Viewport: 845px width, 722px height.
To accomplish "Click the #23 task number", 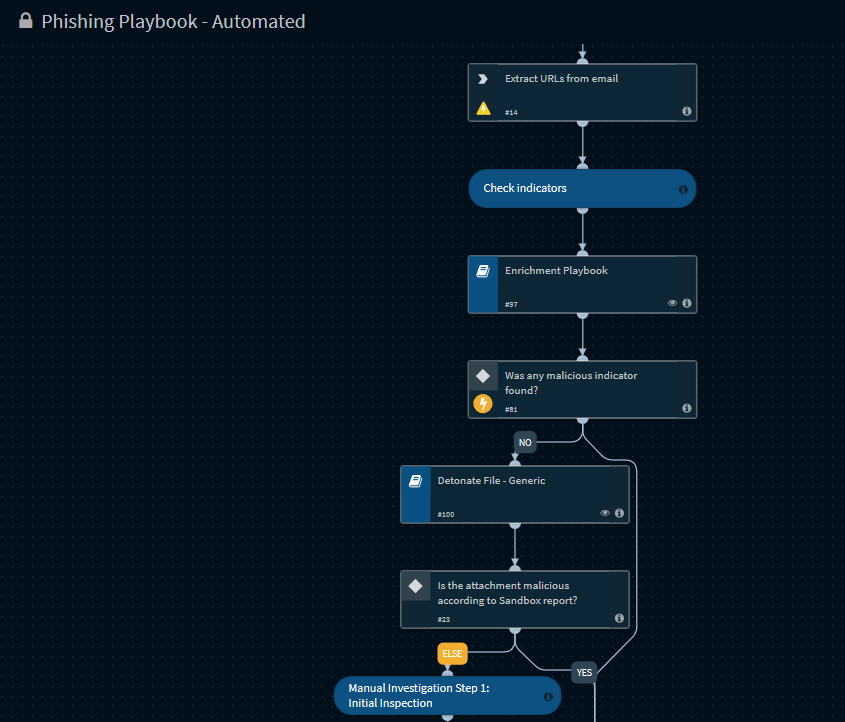I will coord(444,620).
